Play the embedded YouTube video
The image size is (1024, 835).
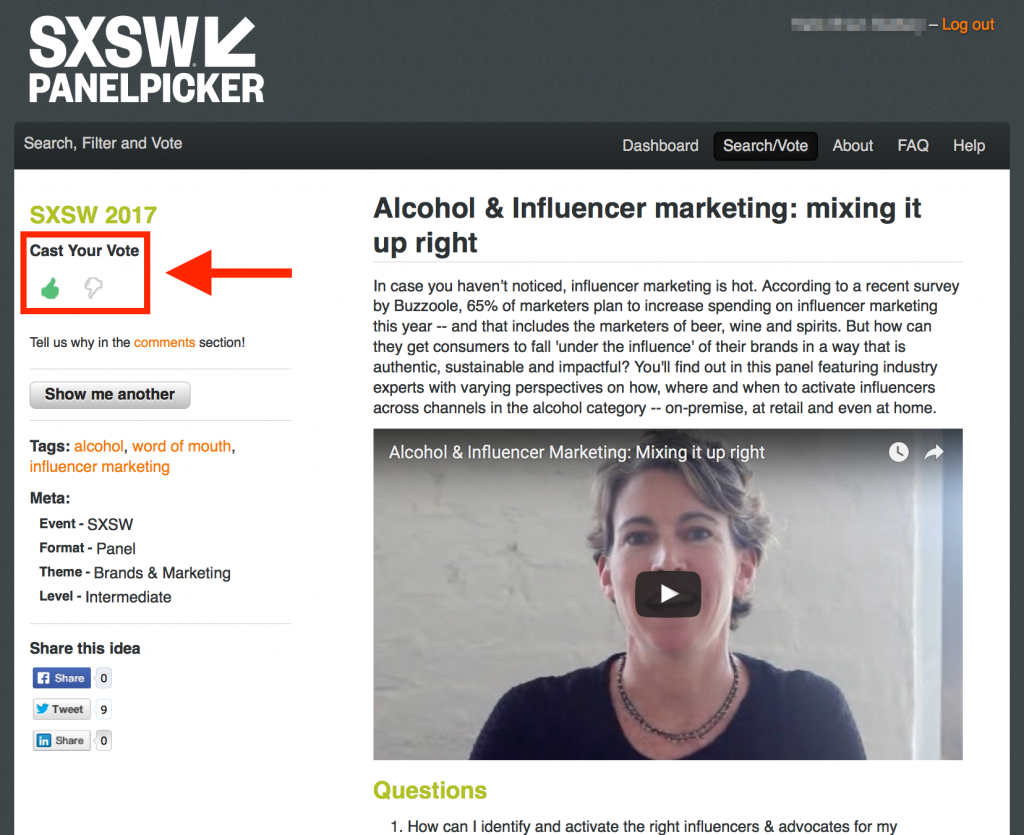667,594
